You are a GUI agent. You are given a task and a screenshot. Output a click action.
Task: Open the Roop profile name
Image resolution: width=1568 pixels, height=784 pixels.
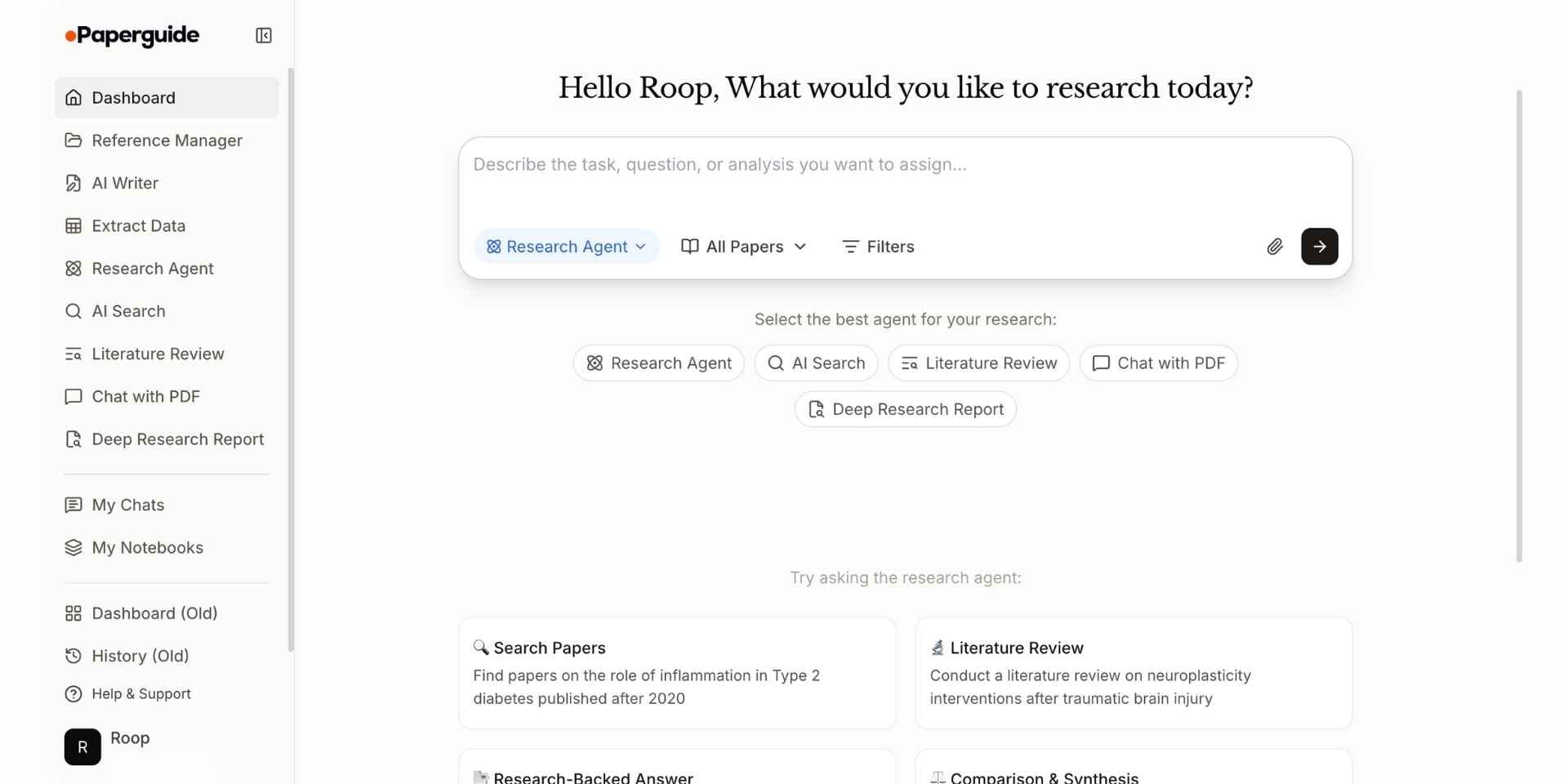click(130, 738)
